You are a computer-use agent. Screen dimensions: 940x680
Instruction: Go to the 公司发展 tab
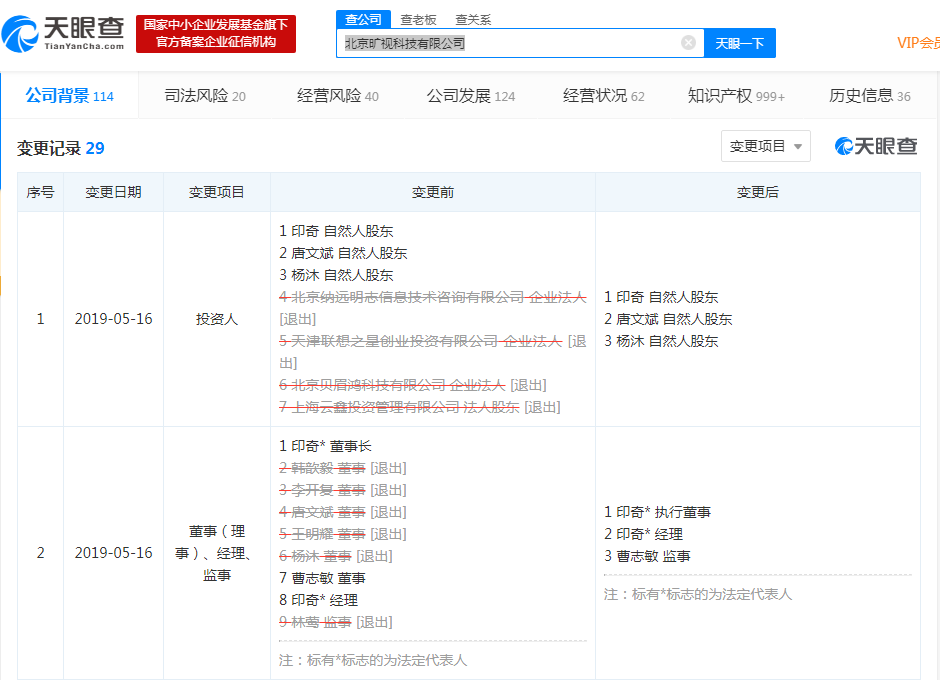[470, 96]
